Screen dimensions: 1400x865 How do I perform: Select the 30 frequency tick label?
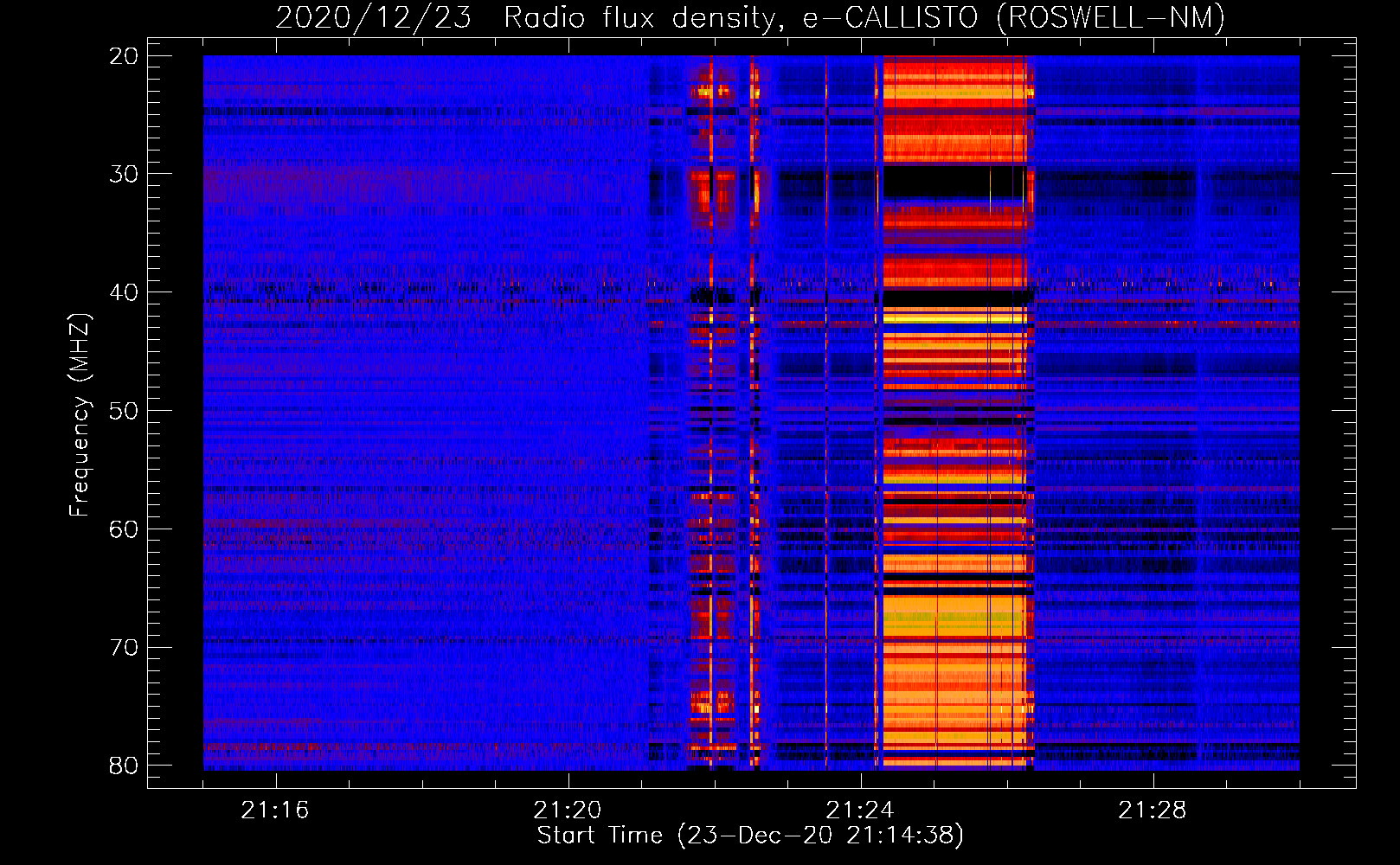tap(124, 174)
